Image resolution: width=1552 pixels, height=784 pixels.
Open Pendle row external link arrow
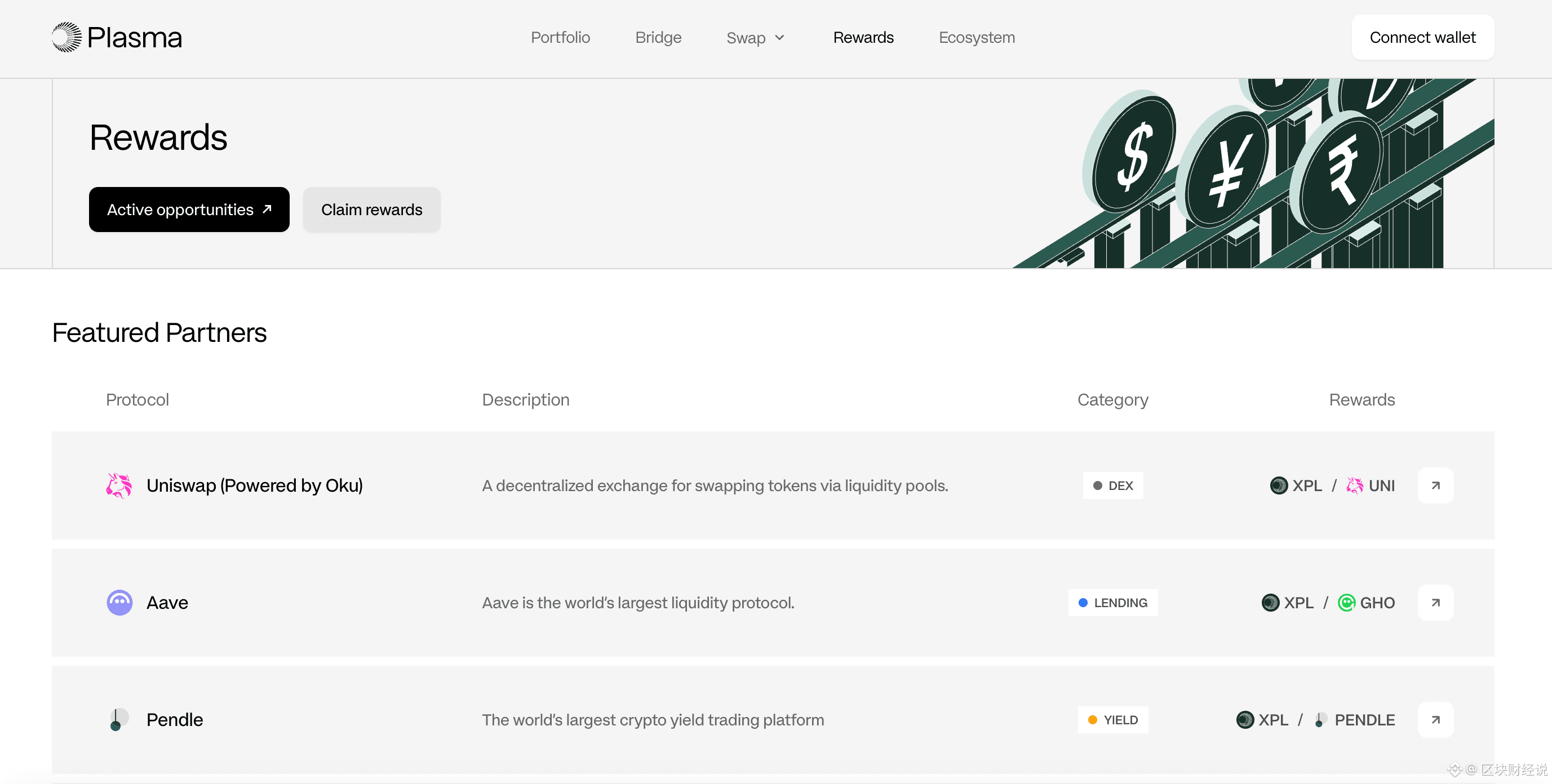coord(1435,720)
